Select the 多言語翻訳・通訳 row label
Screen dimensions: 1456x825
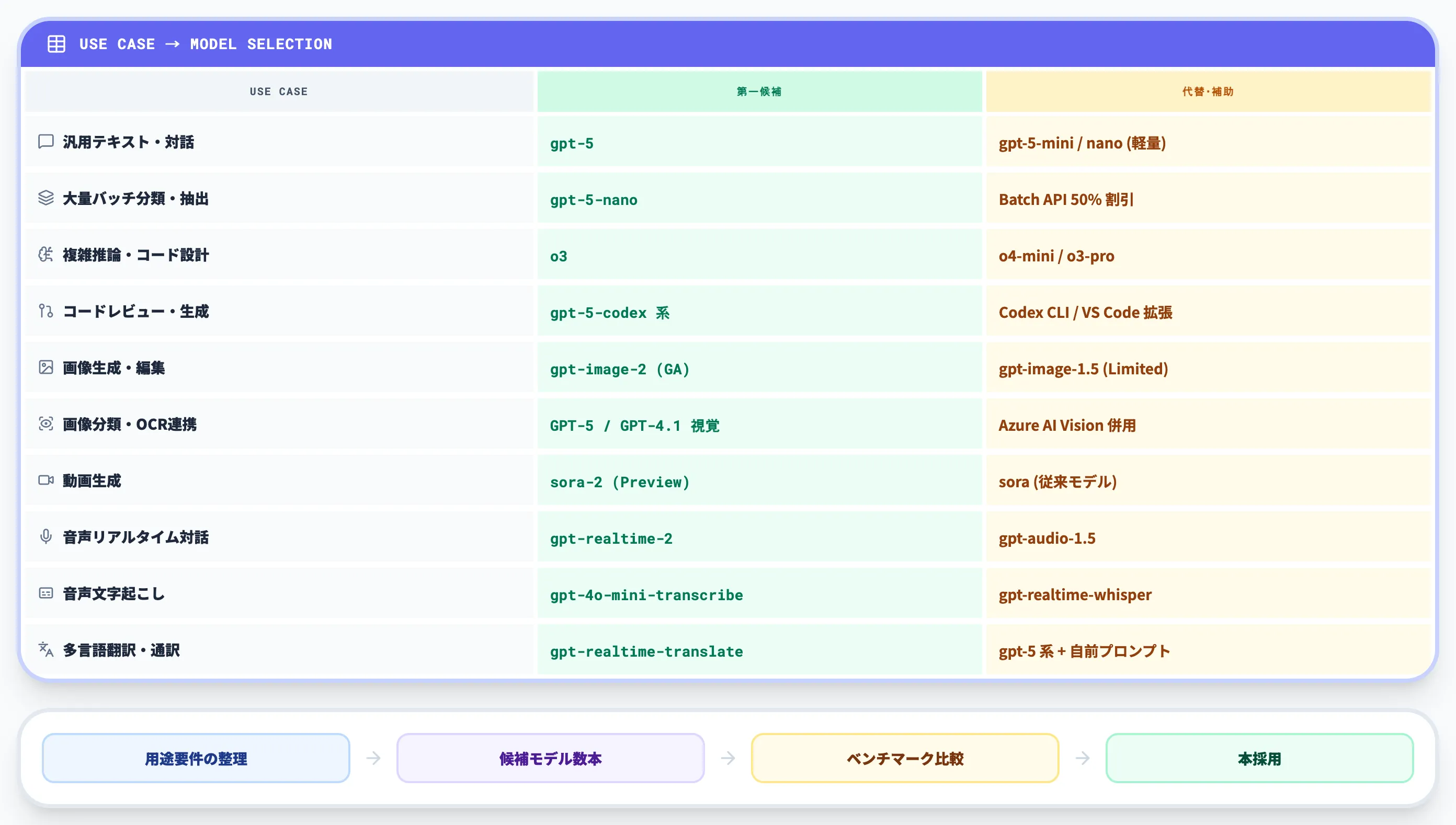(121, 650)
